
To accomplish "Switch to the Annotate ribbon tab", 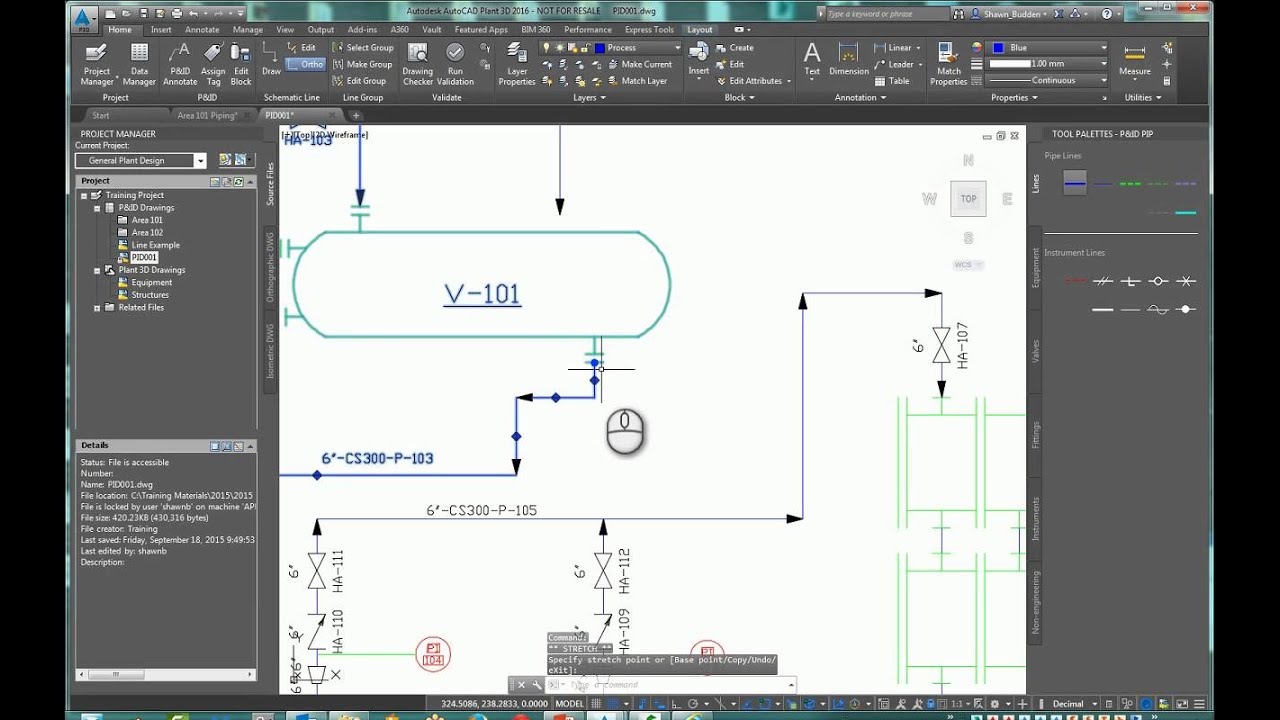I will (x=202, y=30).
